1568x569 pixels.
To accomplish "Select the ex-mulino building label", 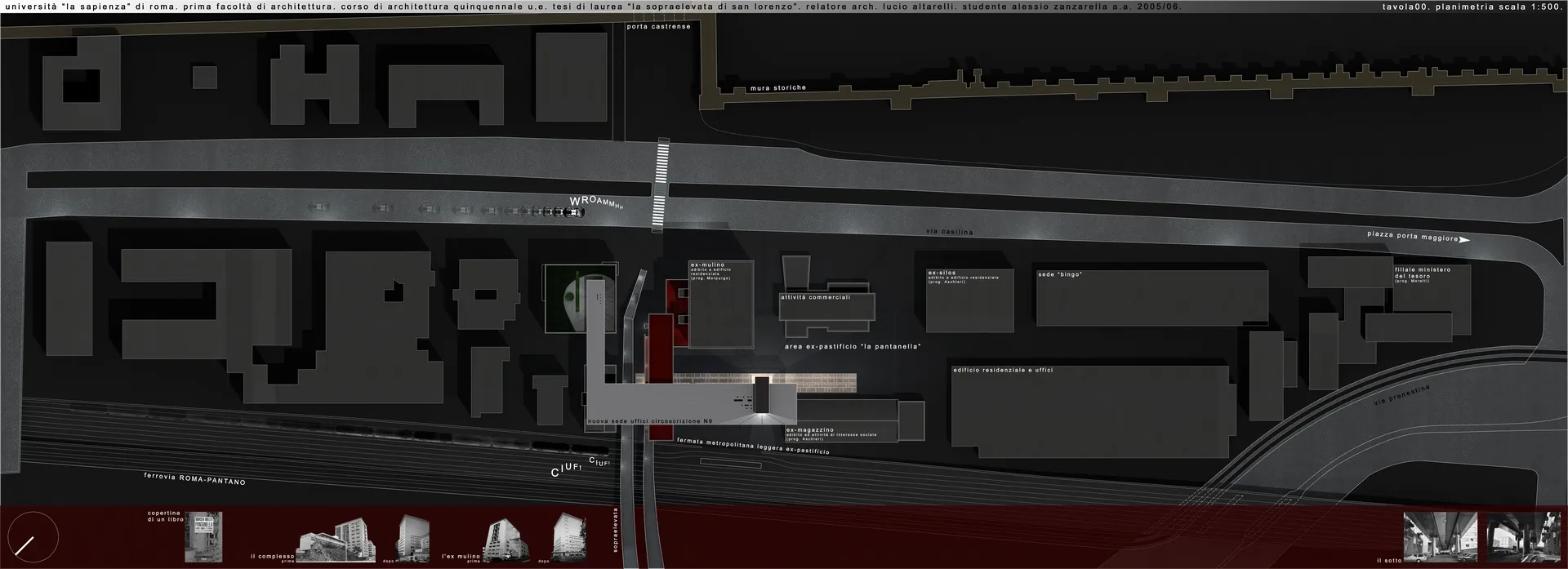I will pyautogui.click(x=707, y=265).
